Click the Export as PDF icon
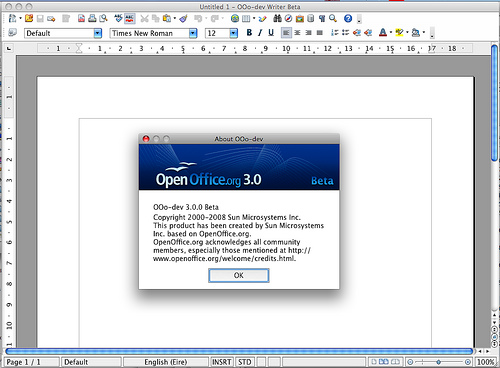 coord(81,18)
